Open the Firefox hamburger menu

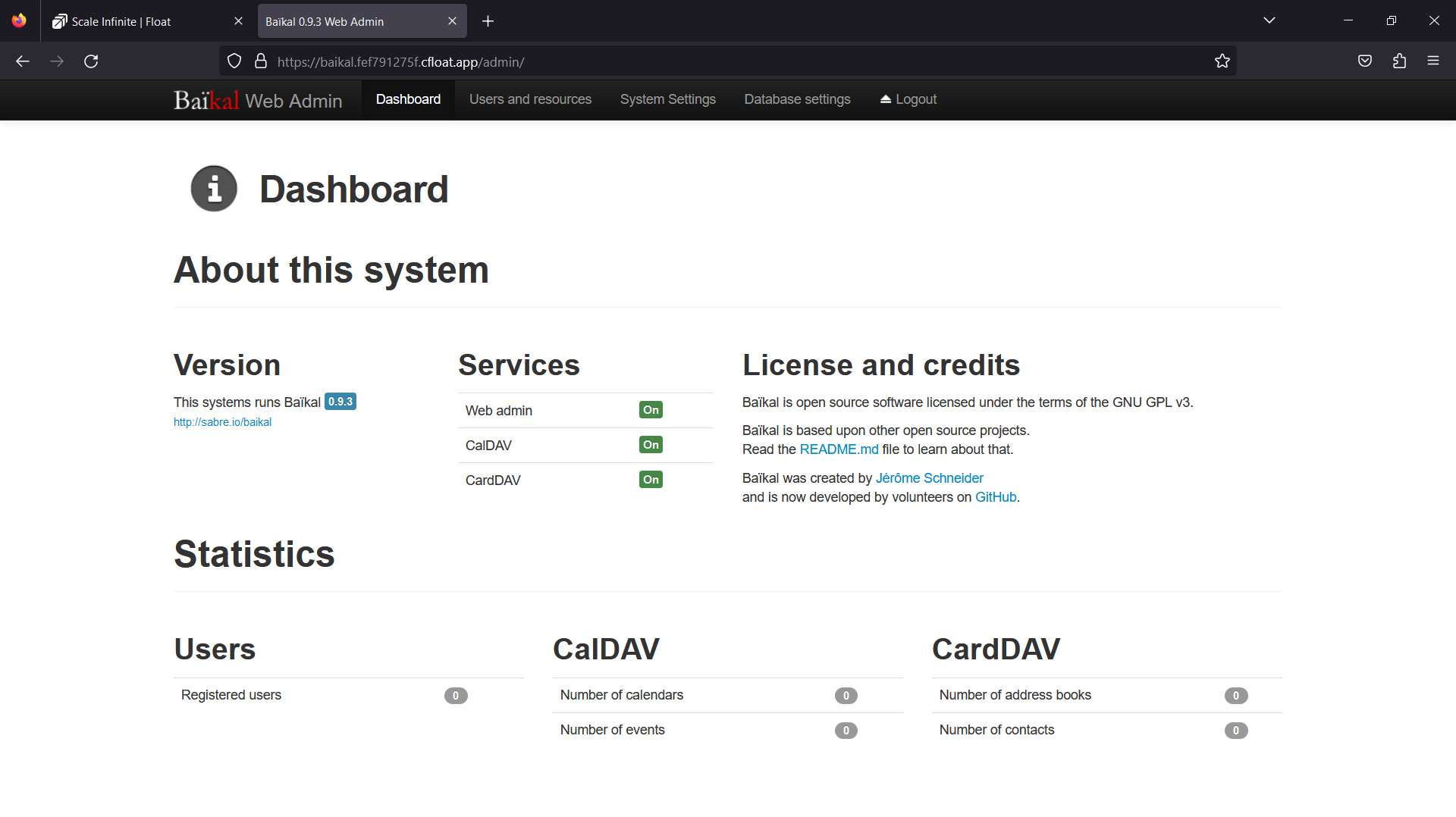pos(1433,61)
